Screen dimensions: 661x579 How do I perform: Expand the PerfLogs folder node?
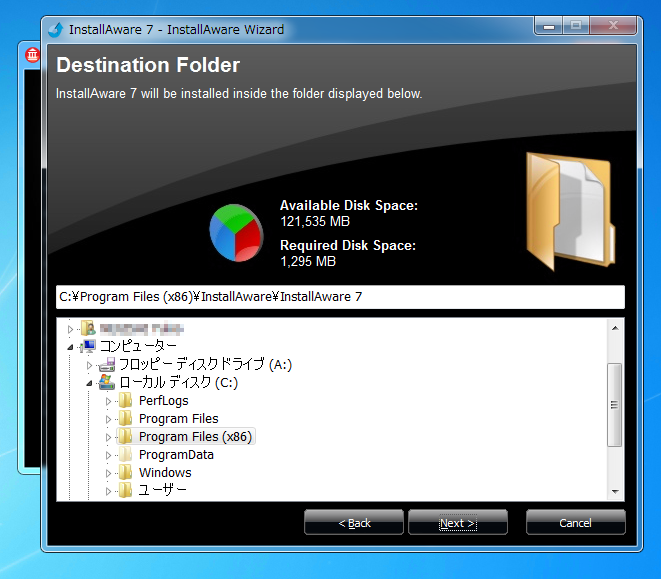[x=108, y=401]
